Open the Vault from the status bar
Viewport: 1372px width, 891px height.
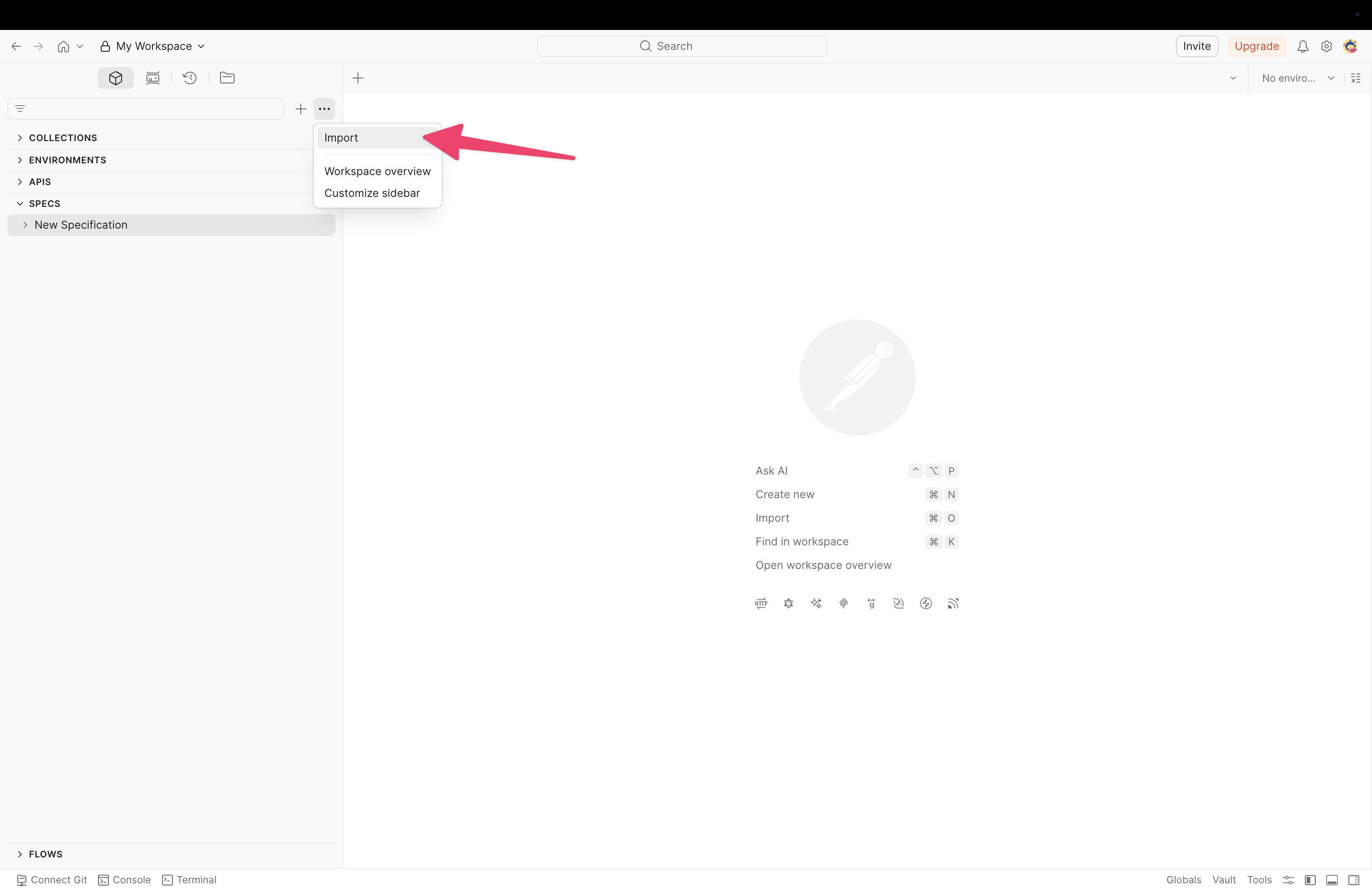pyautogui.click(x=1225, y=880)
